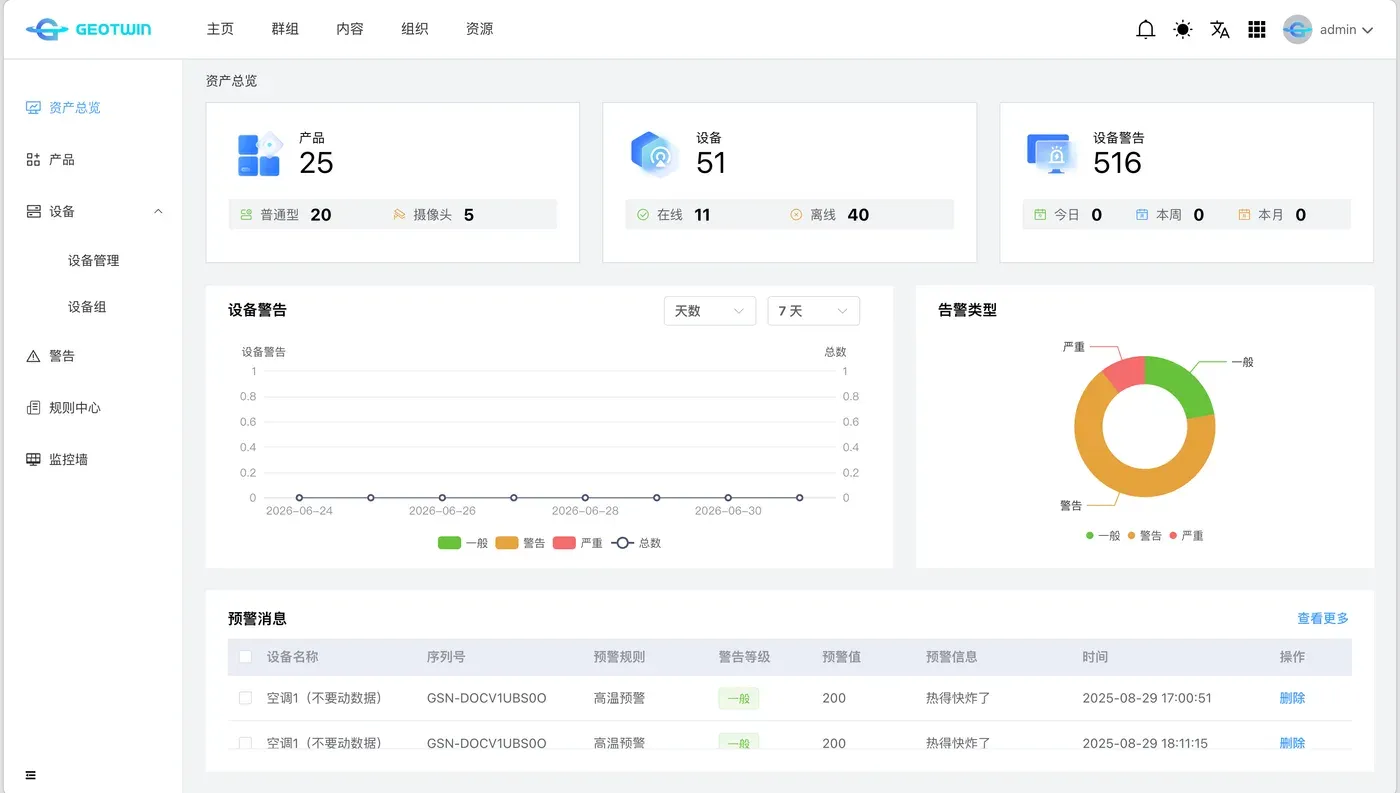Toggle the 一般 green legend in line chart
This screenshot has height=793, width=1400.
click(463, 543)
